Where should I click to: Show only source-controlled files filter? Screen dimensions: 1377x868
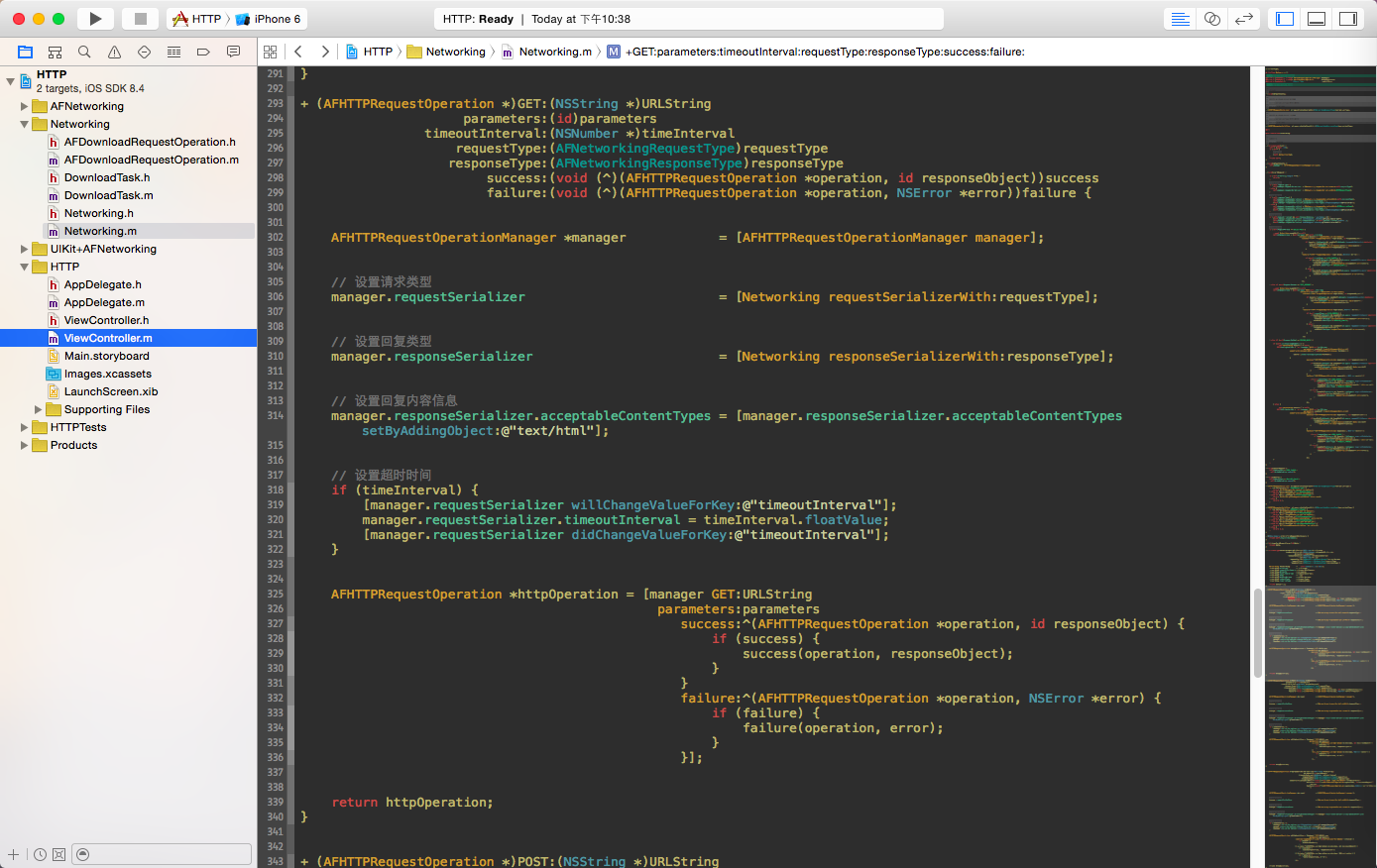pos(58,854)
